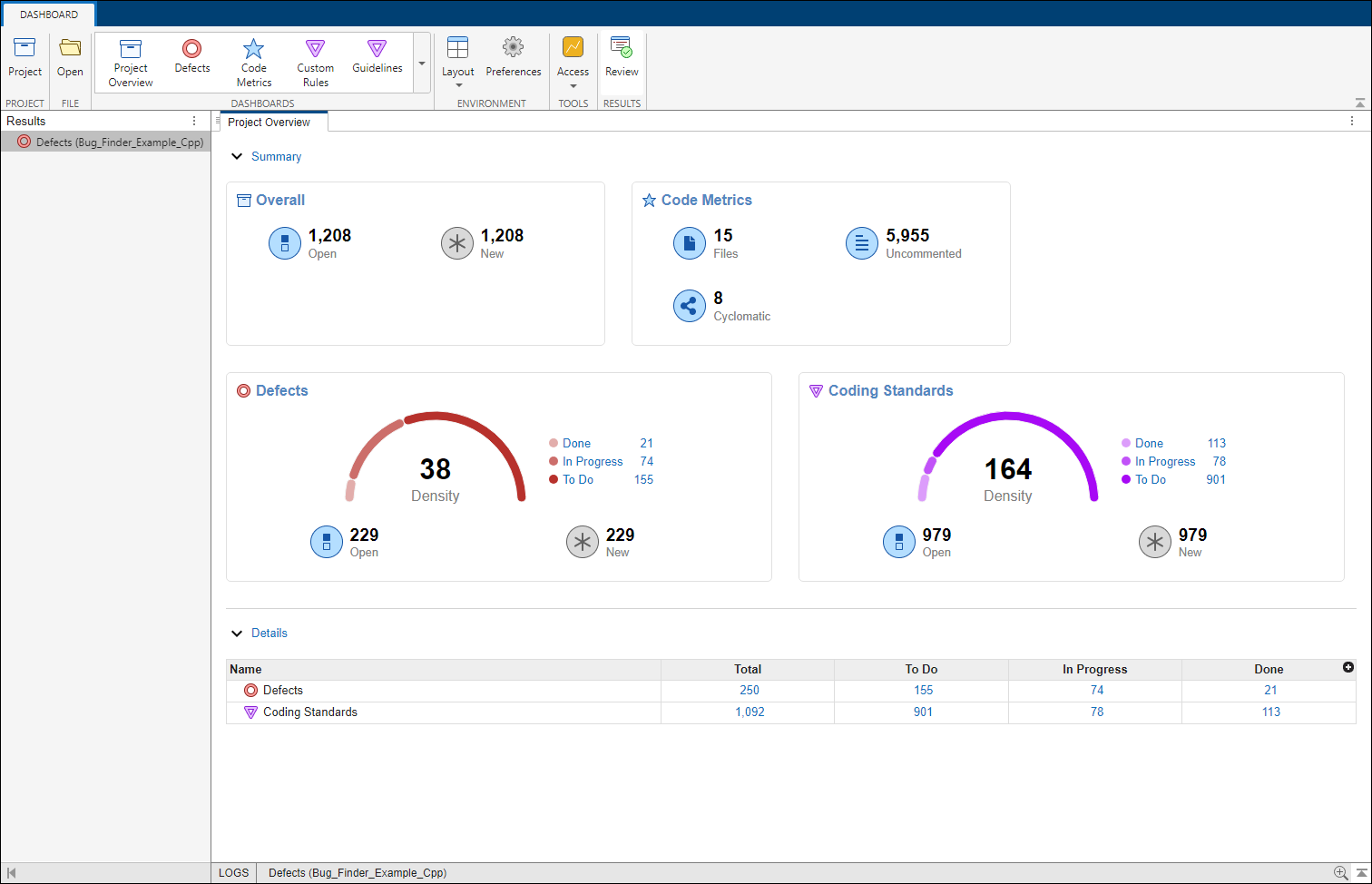Image resolution: width=1372 pixels, height=884 pixels.
Task: Collapse the Details section
Action: coord(237,634)
